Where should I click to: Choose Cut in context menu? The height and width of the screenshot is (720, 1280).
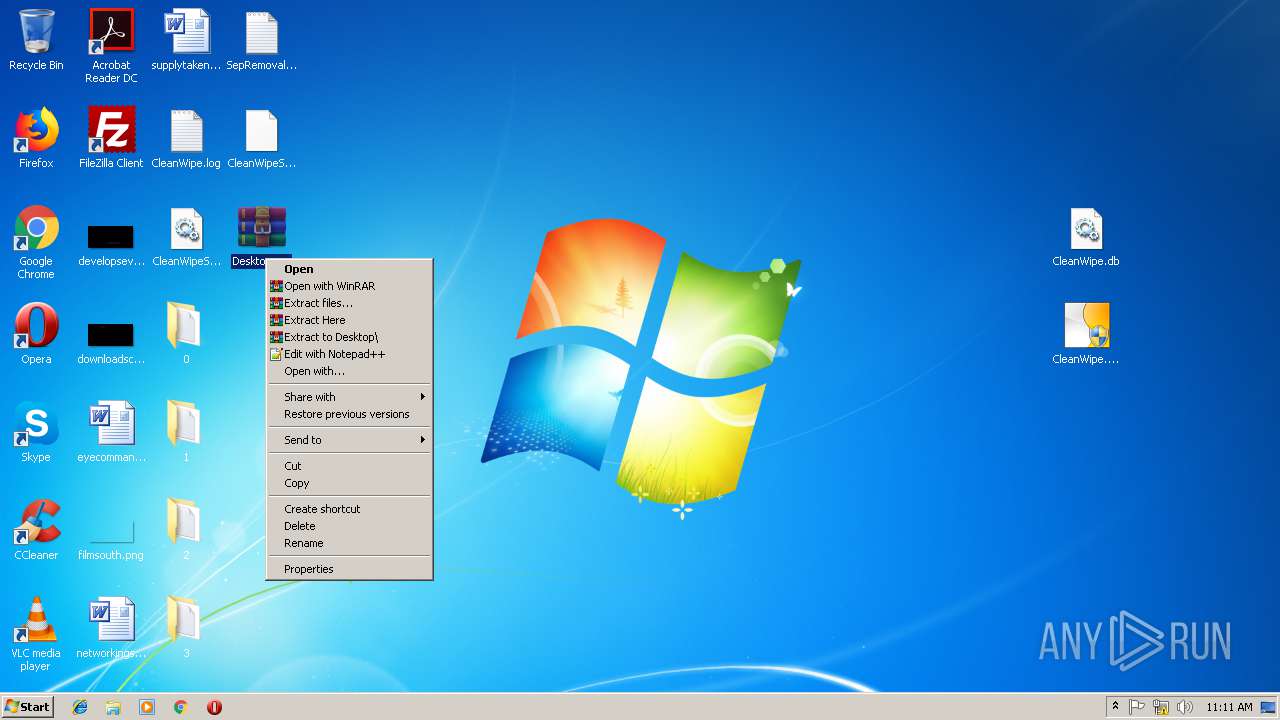pyautogui.click(x=349, y=466)
